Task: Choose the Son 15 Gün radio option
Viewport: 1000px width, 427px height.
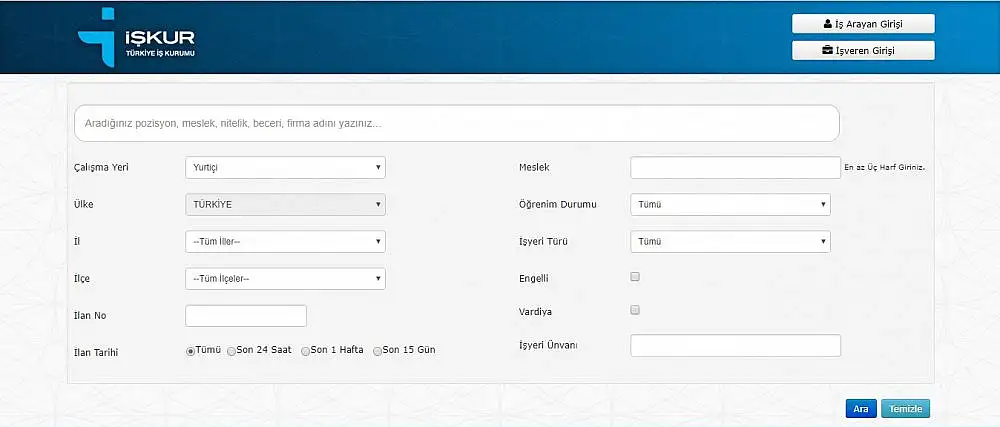Action: pyautogui.click(x=377, y=351)
